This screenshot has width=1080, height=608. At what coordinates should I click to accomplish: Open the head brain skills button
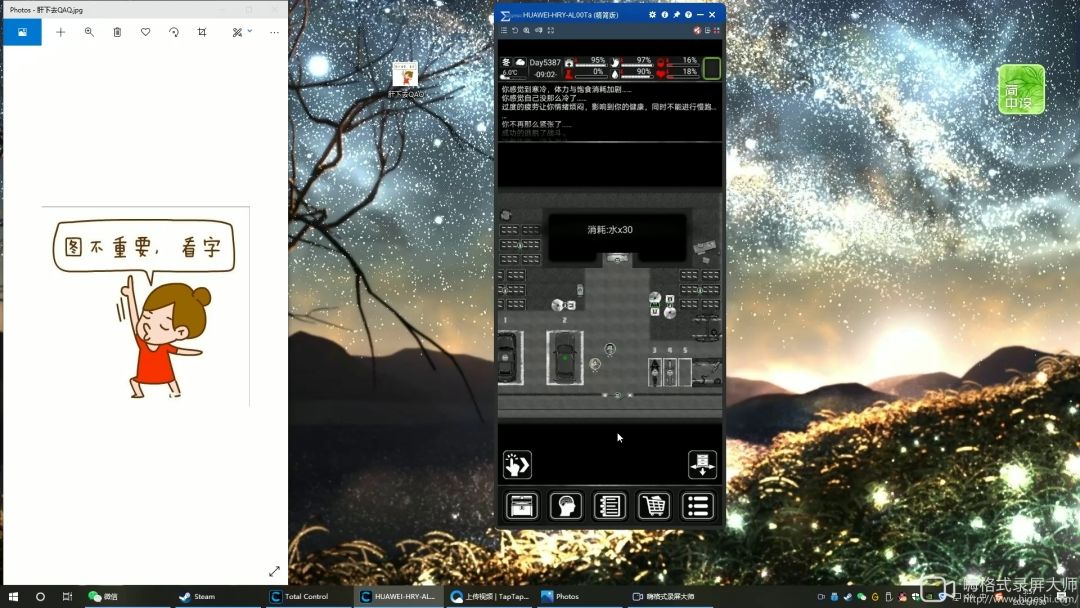click(x=566, y=506)
